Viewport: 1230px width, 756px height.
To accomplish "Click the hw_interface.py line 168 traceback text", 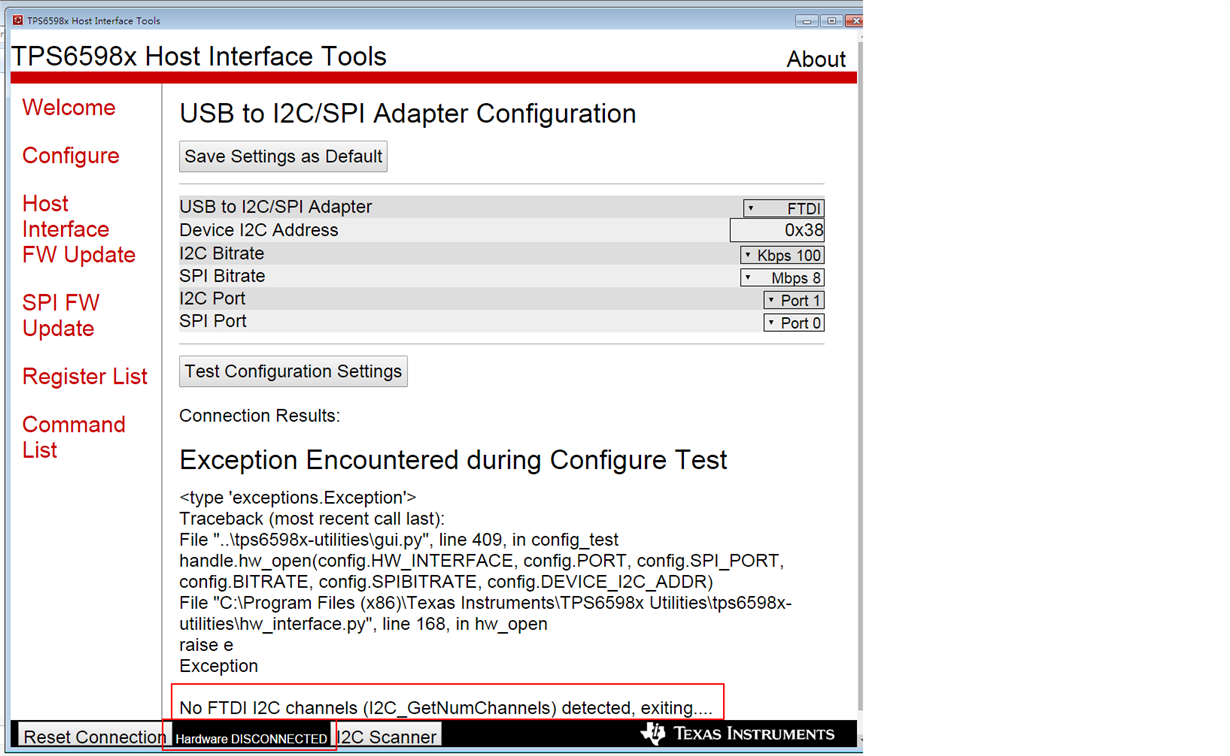I will 485,613.
